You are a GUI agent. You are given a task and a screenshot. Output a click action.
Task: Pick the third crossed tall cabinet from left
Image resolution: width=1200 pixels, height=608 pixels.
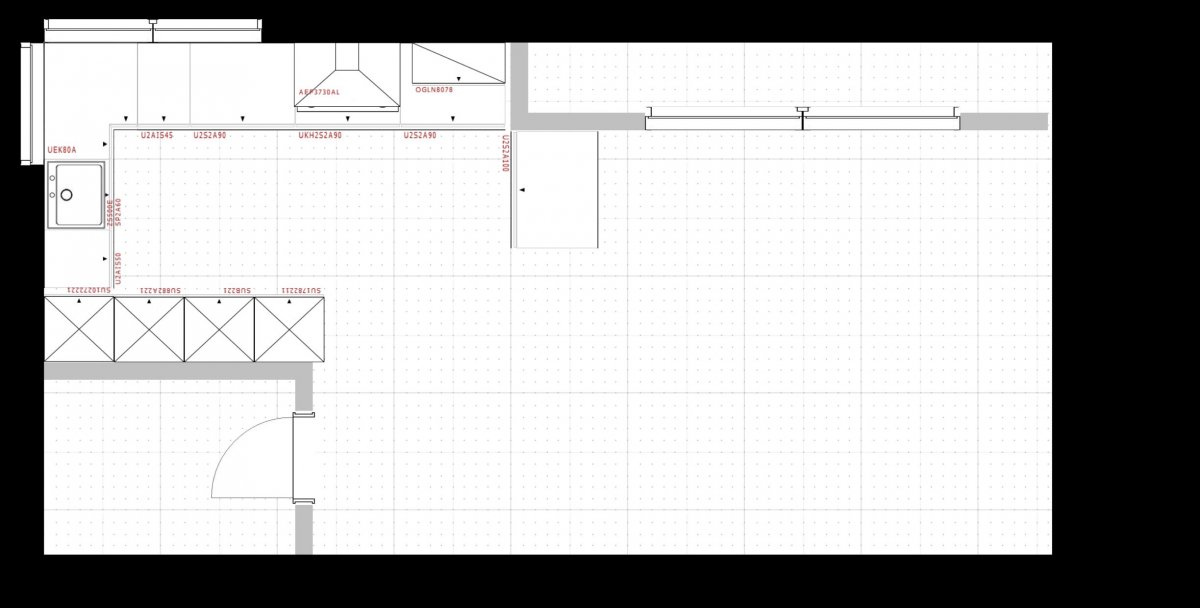[x=219, y=329]
